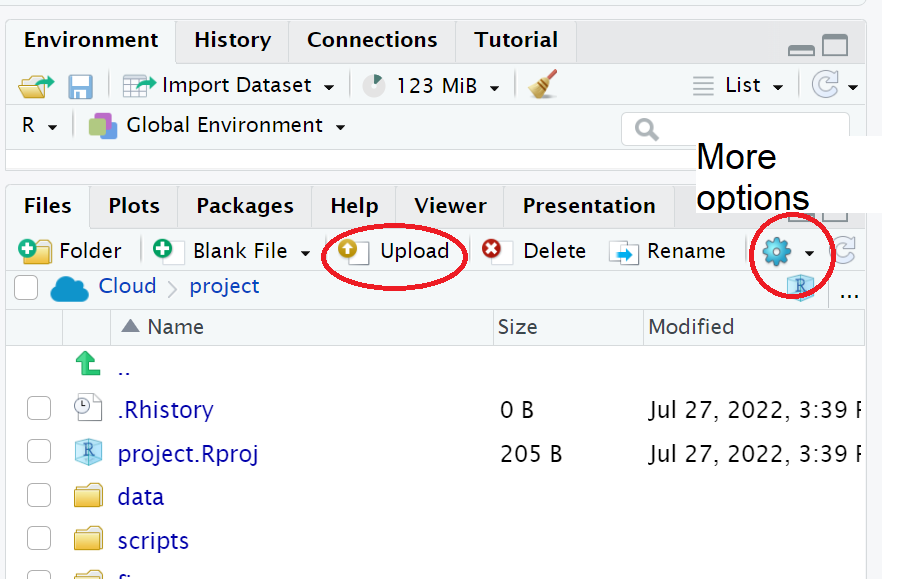Viewport: 913px width, 579px height.
Task: Click the open workspace folder icon
Action: [35, 86]
